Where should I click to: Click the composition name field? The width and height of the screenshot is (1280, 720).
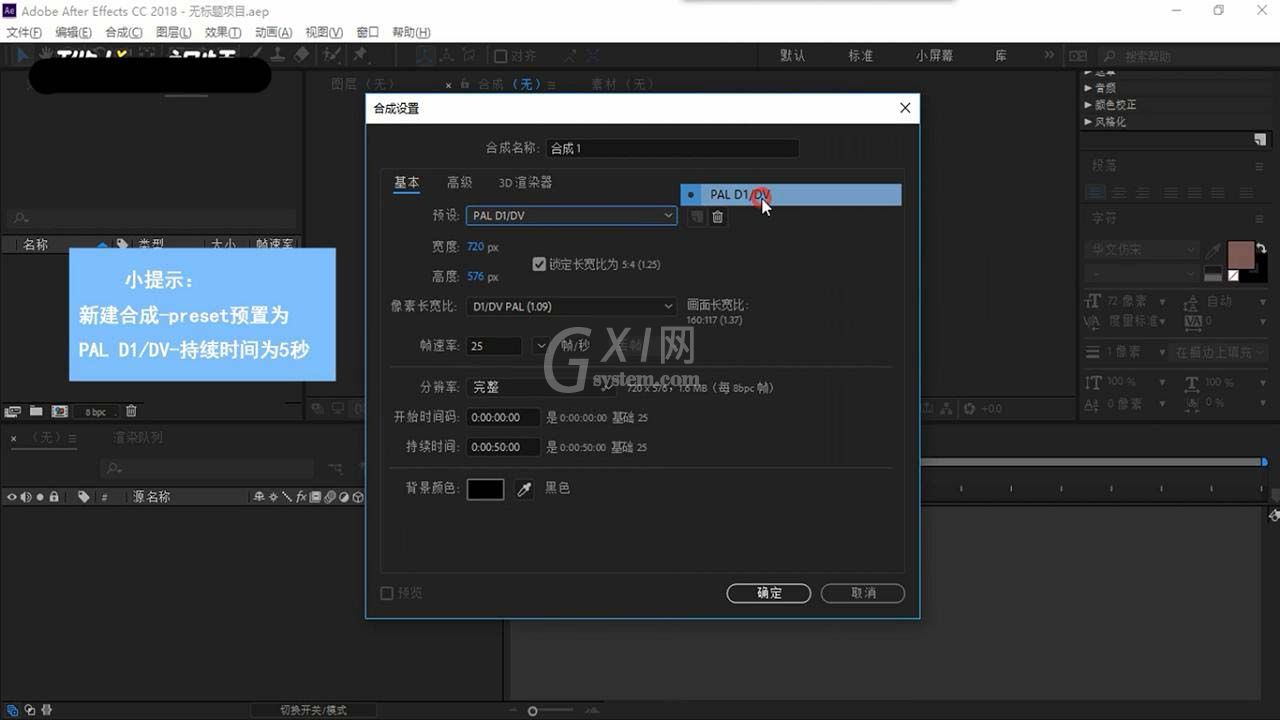click(x=672, y=148)
